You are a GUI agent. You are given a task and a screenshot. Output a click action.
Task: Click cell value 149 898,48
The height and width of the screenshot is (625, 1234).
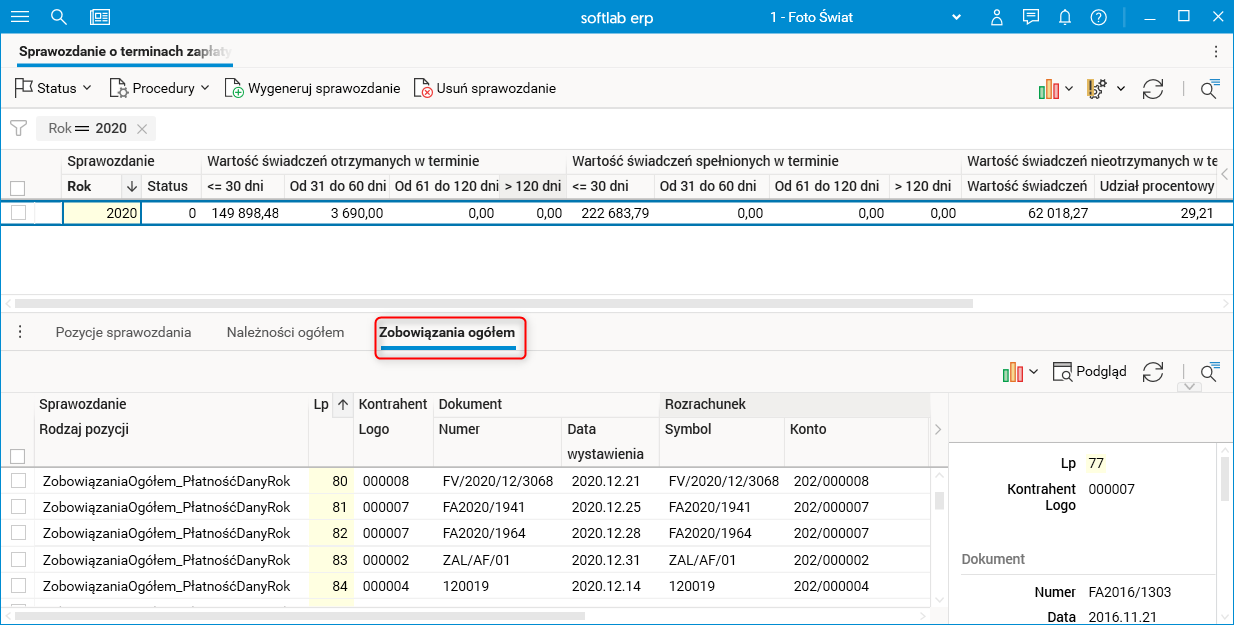pyautogui.click(x=245, y=213)
